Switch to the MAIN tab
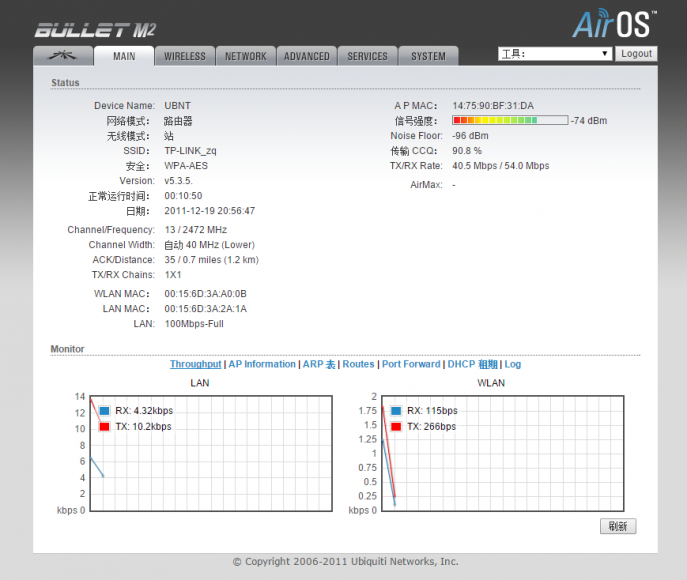Image resolution: width=687 pixels, height=580 pixels. coord(124,56)
